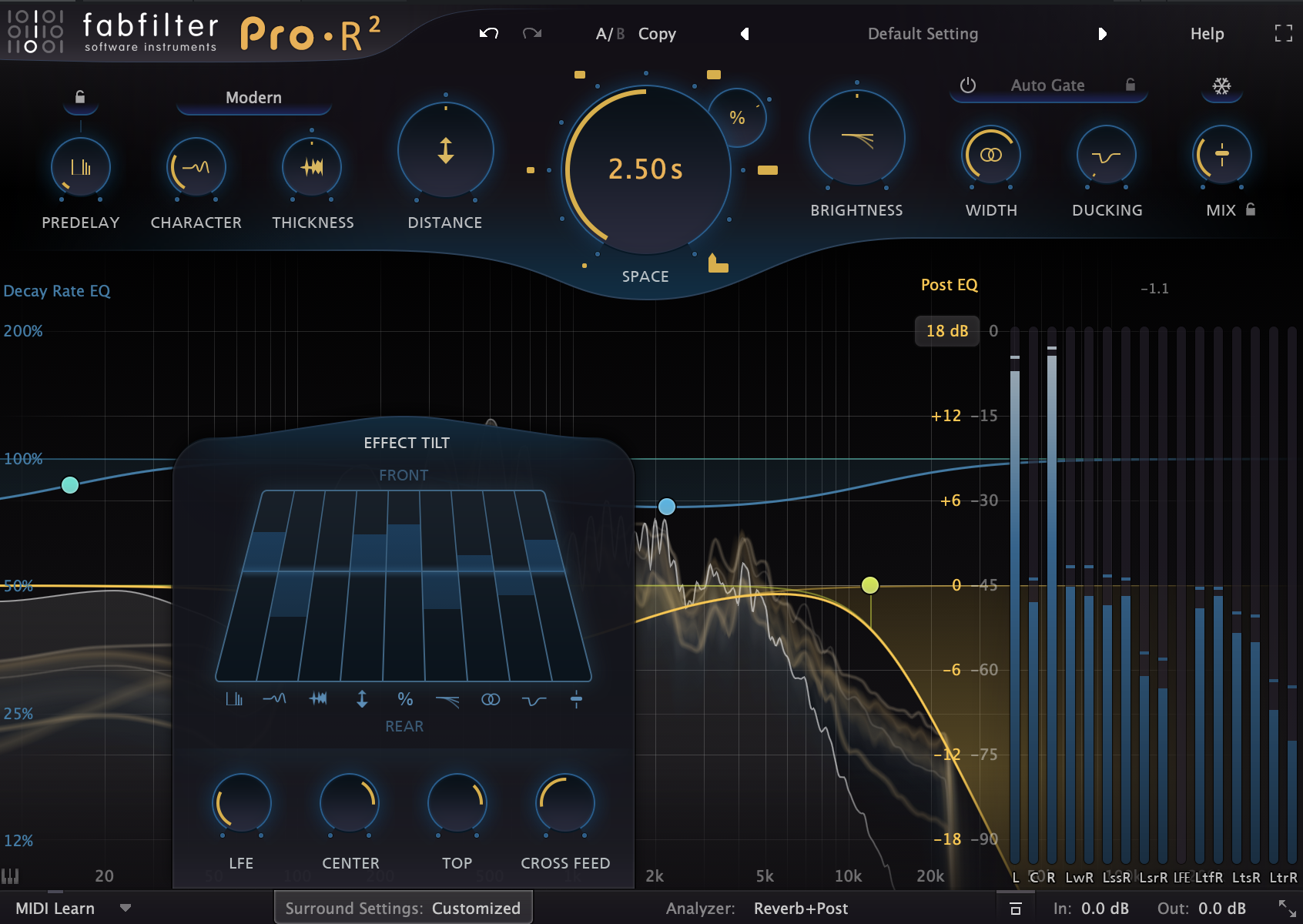Click the Mix knob
This screenshot has width=1303, height=924.
pyautogui.click(x=1222, y=156)
